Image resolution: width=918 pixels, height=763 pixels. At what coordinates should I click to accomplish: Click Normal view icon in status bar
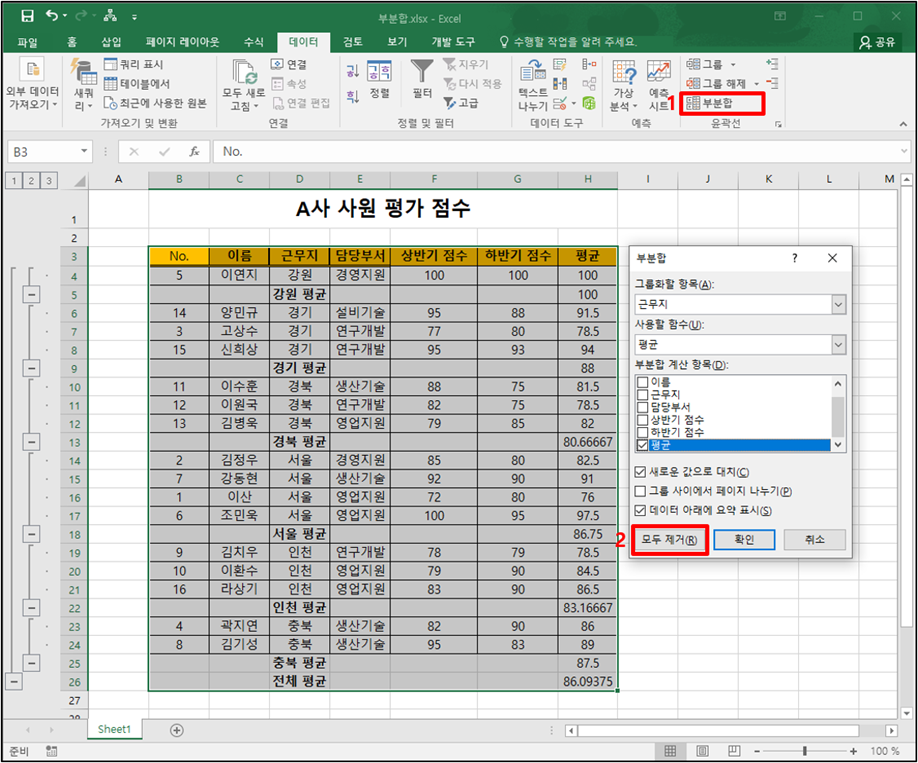coord(670,751)
